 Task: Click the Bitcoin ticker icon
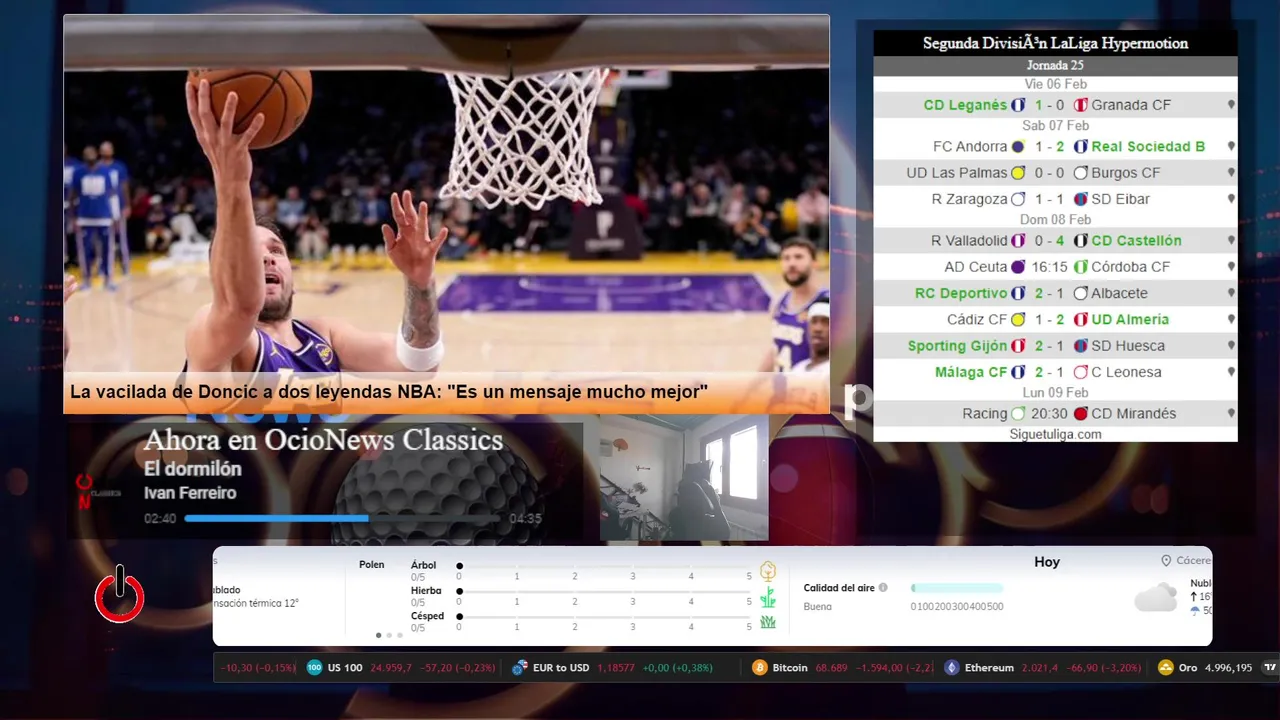759,668
